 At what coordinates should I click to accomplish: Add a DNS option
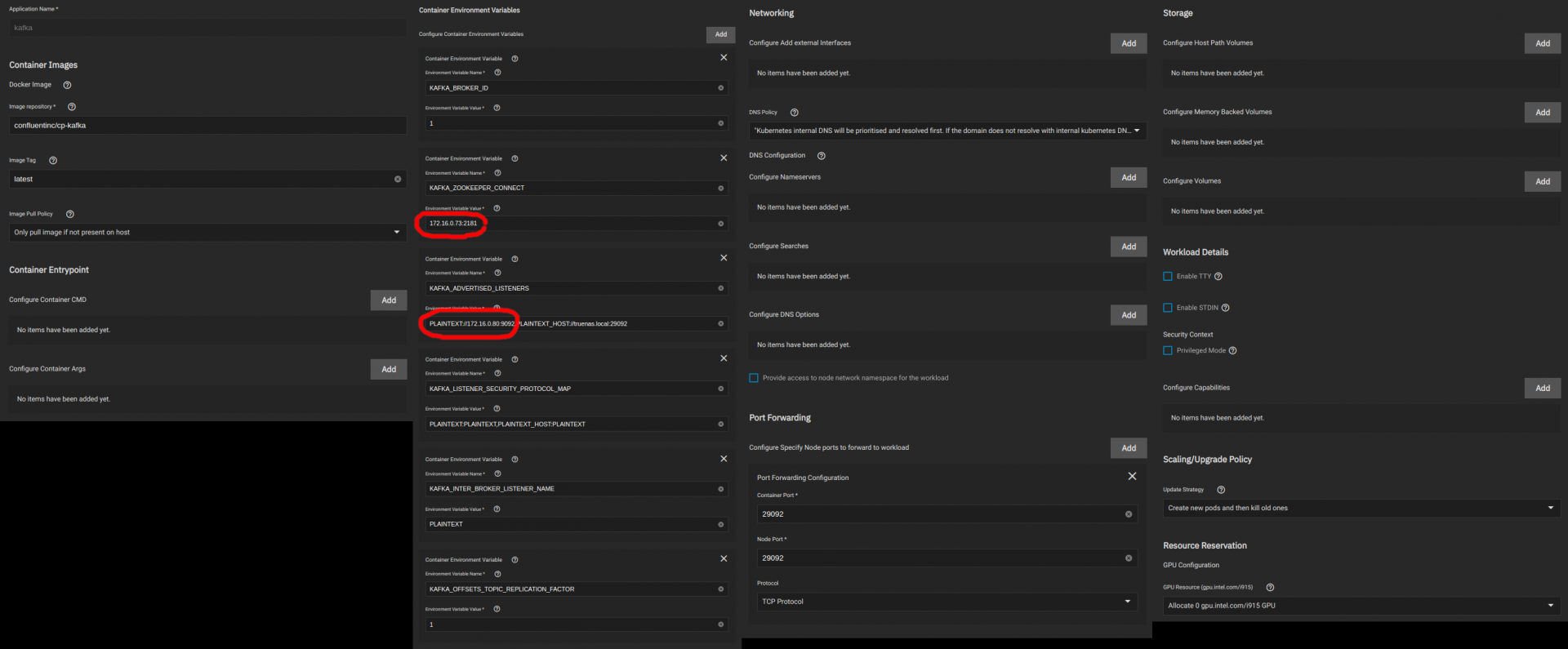click(x=1129, y=315)
